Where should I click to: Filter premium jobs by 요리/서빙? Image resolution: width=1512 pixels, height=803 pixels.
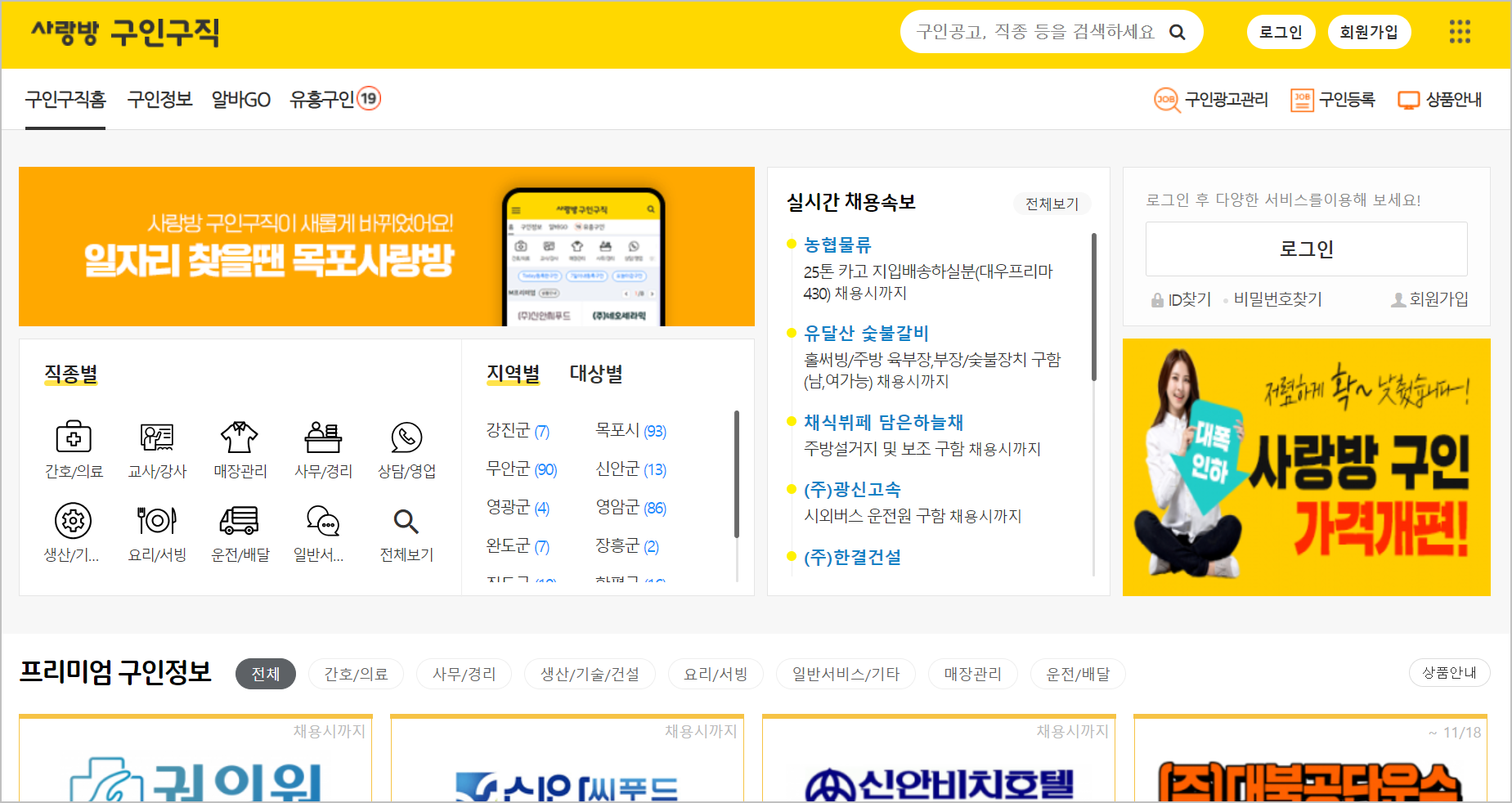pyautogui.click(x=716, y=674)
